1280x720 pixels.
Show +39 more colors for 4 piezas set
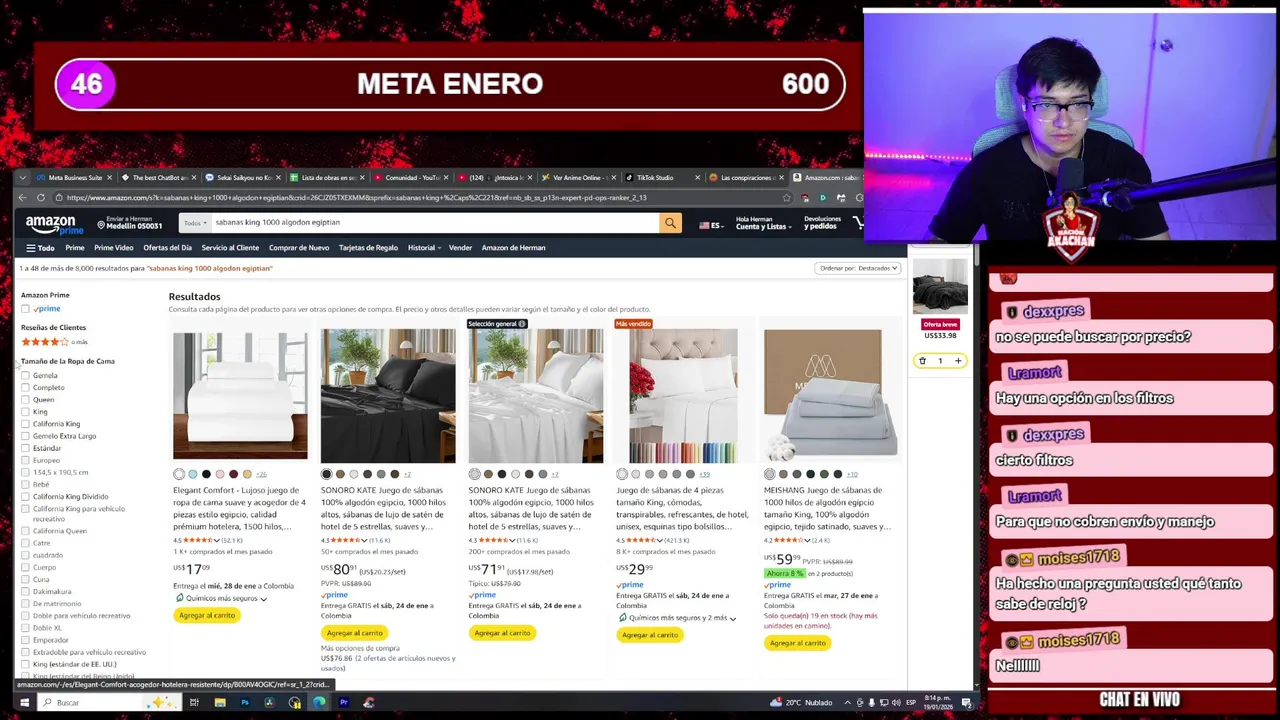coord(705,475)
